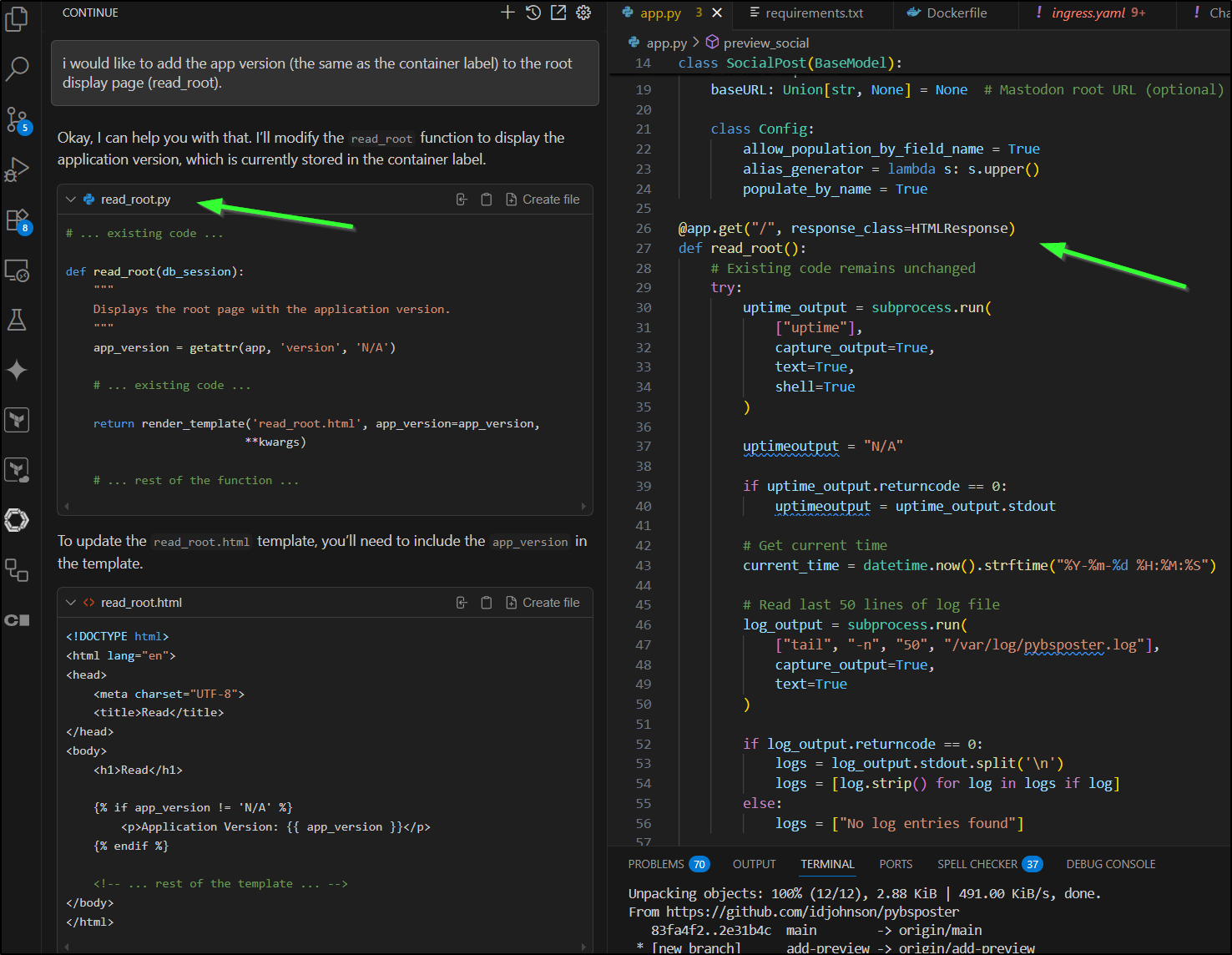The image size is (1232, 955).
Task: Switch to the PROBLEMS panel tab
Action: [656, 864]
